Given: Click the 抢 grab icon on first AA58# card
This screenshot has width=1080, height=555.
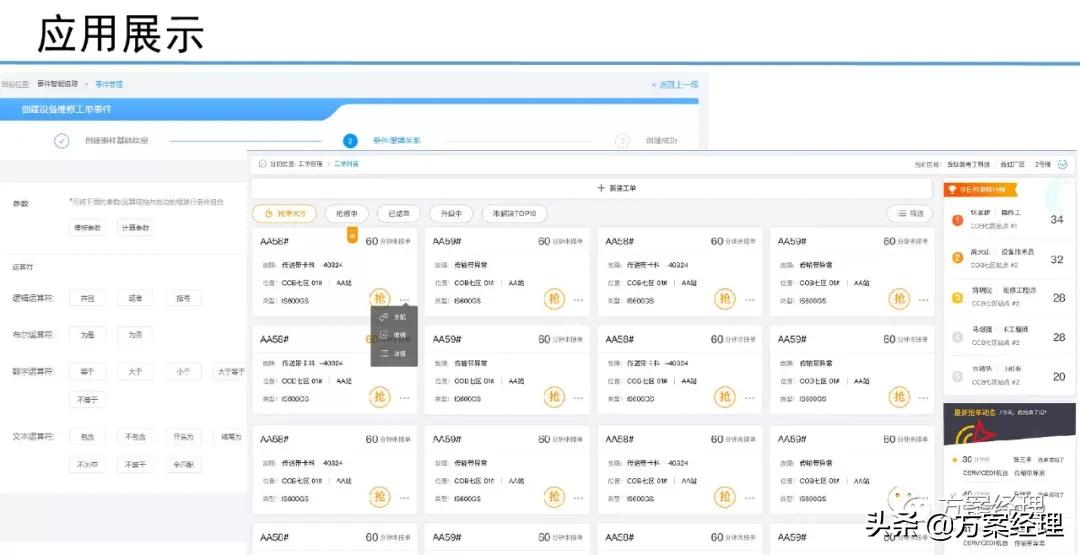Looking at the screenshot, I should click(x=380, y=299).
